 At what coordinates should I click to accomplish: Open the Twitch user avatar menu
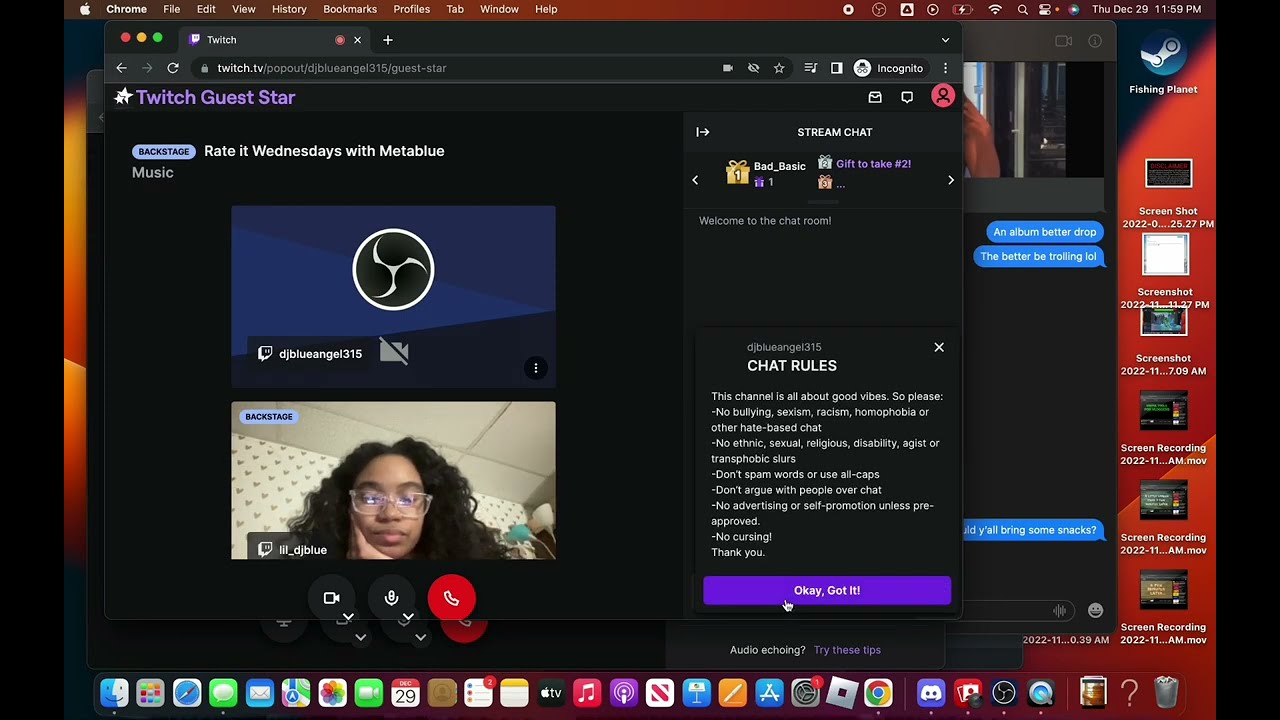(x=943, y=96)
